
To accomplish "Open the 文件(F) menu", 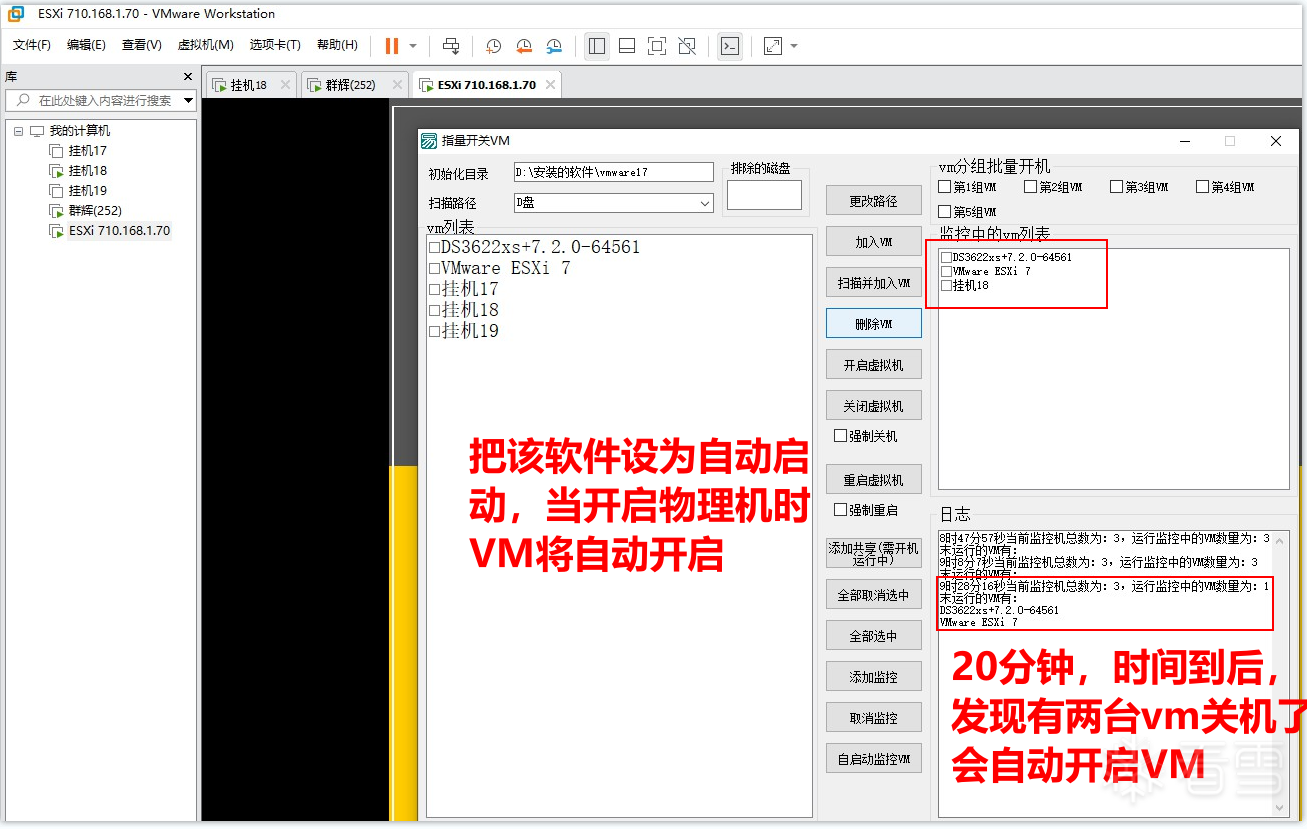I will (32, 45).
